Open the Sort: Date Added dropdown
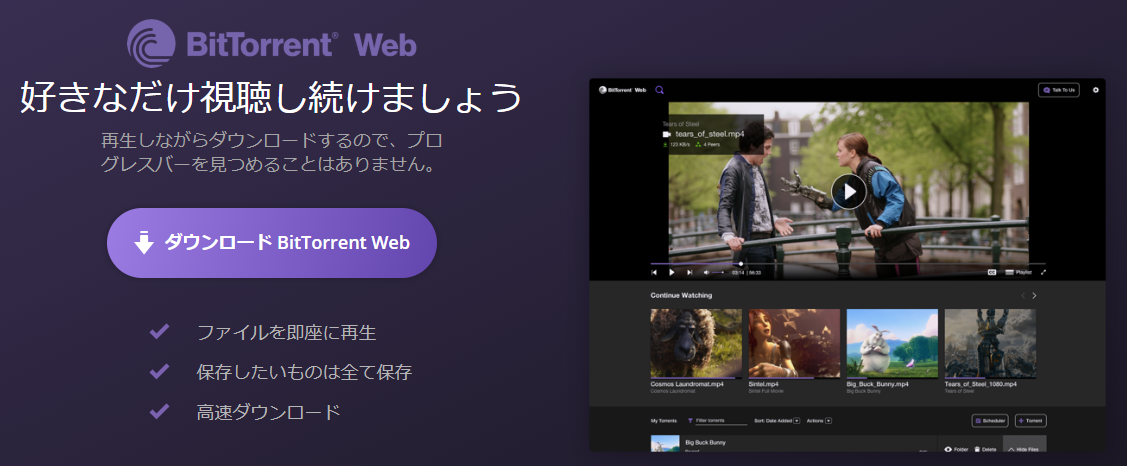Image resolution: width=1127 pixels, height=466 pixels. [777, 421]
